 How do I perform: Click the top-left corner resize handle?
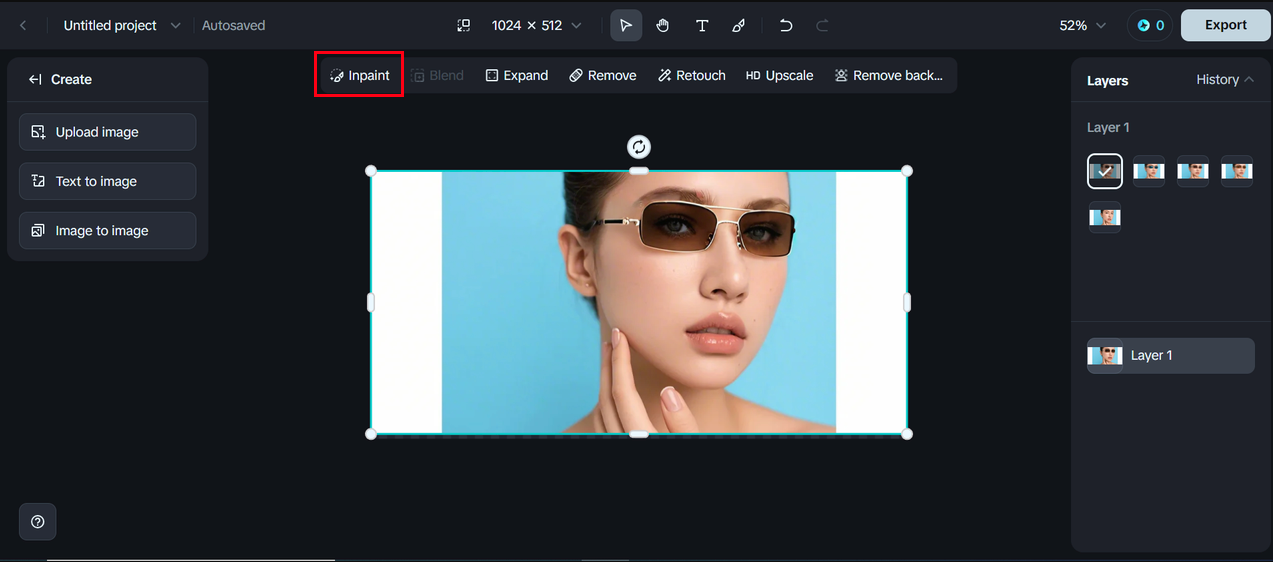[371, 171]
